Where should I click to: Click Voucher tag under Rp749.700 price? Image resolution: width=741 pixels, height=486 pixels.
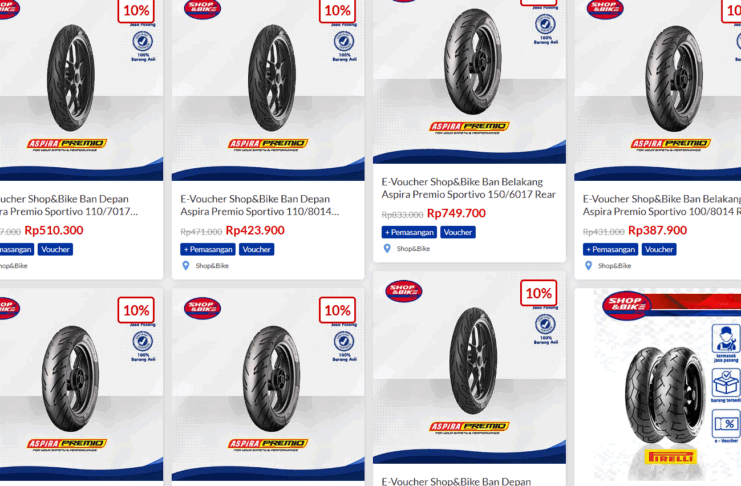pos(458,232)
